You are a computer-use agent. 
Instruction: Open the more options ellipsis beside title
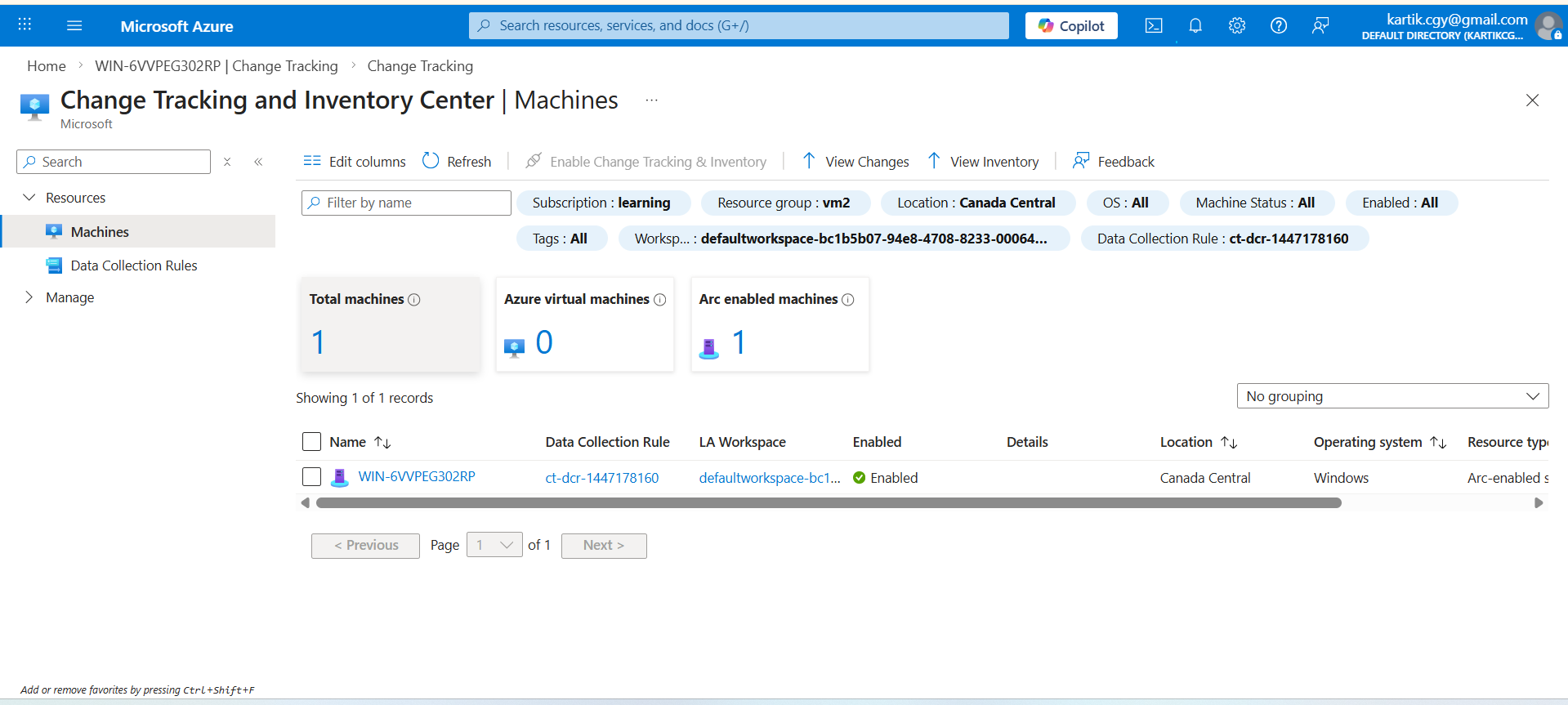[x=651, y=100]
